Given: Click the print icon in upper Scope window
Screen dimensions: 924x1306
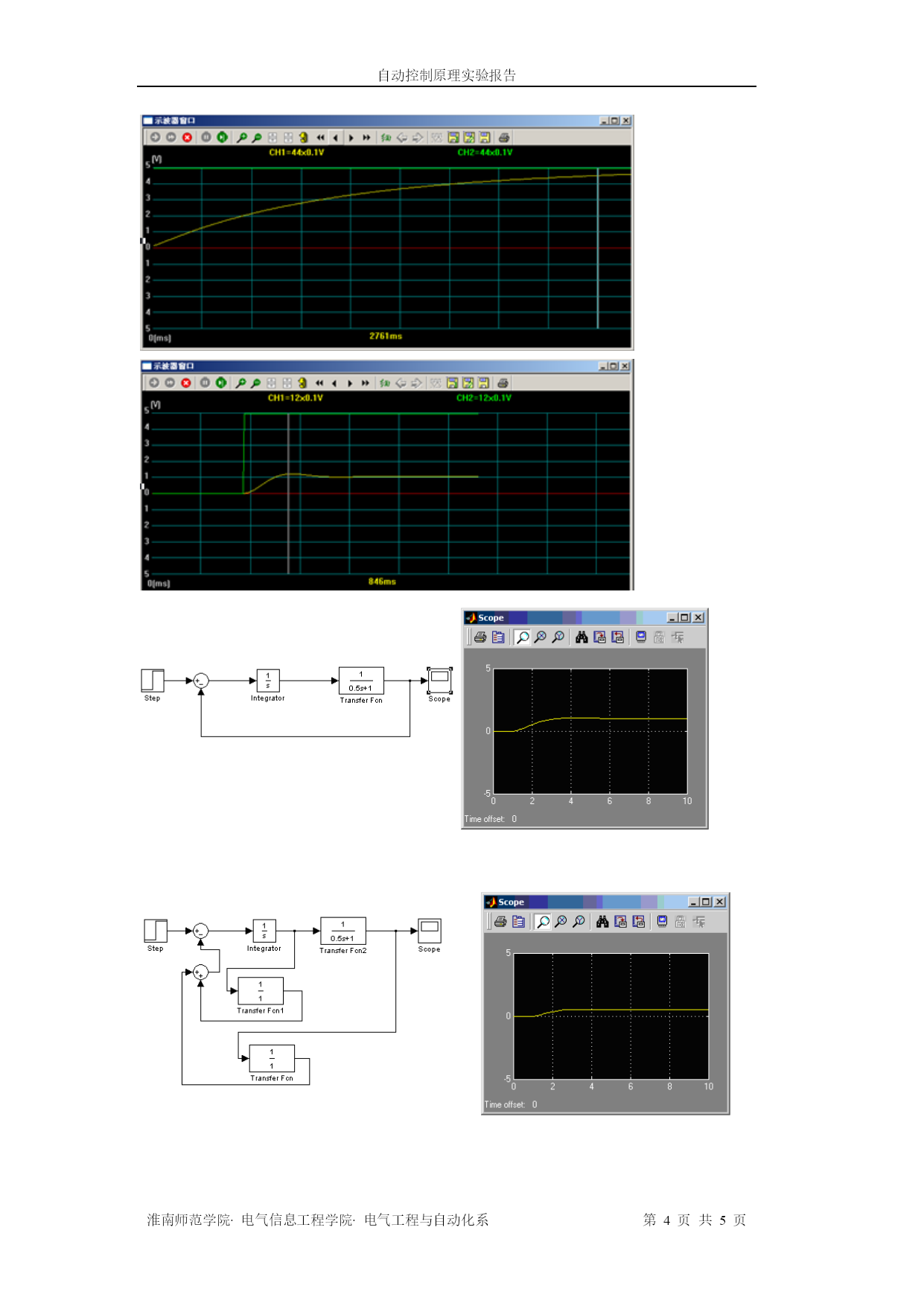Looking at the screenshot, I should point(480,637).
